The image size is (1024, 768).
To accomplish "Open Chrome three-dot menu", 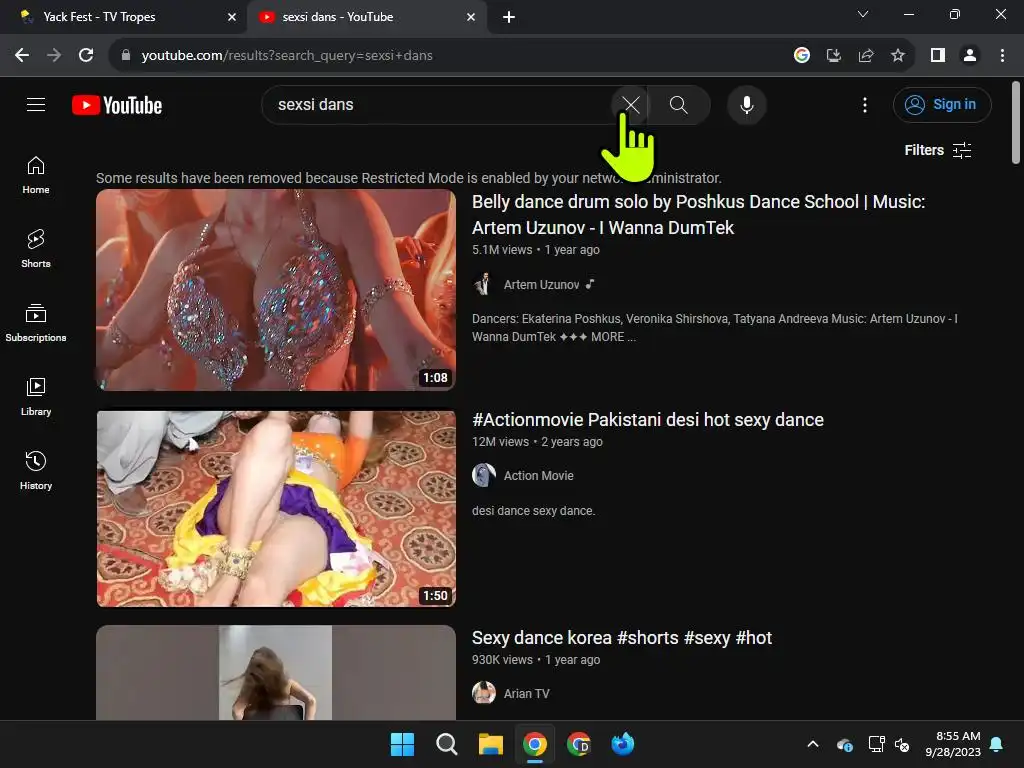I will [x=1002, y=56].
